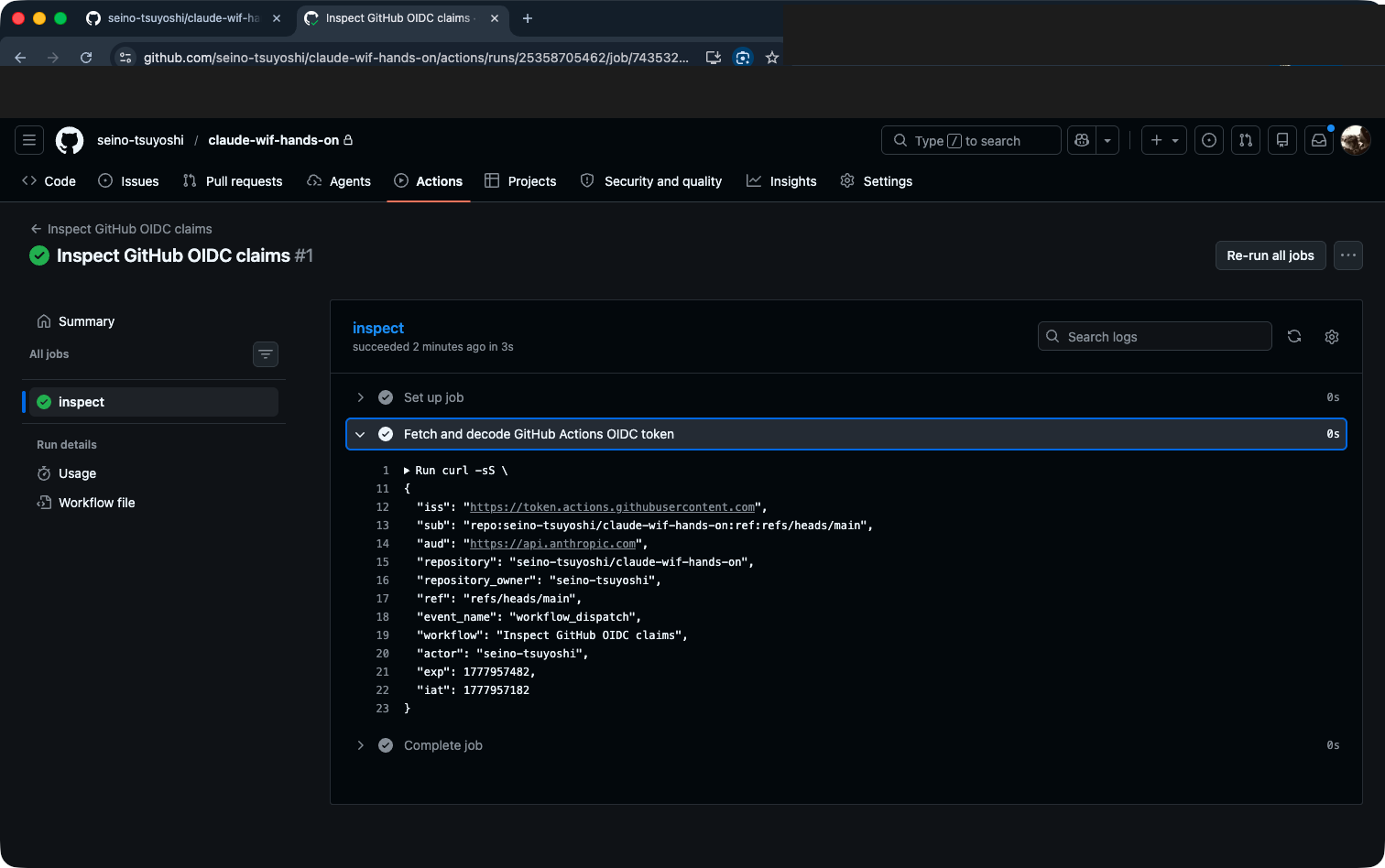Viewport: 1385px width, 868px height.
Task: Open Usage under Run details
Action: [x=154, y=473]
